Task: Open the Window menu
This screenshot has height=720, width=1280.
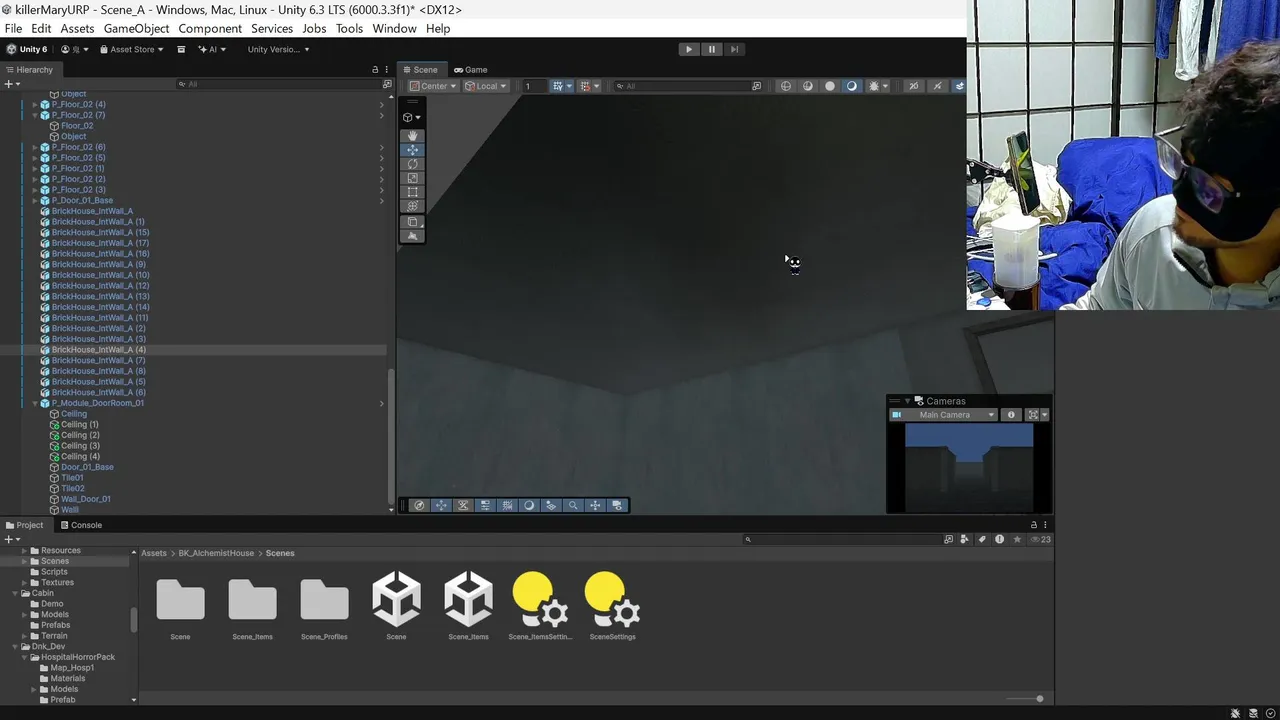Action: [394, 28]
